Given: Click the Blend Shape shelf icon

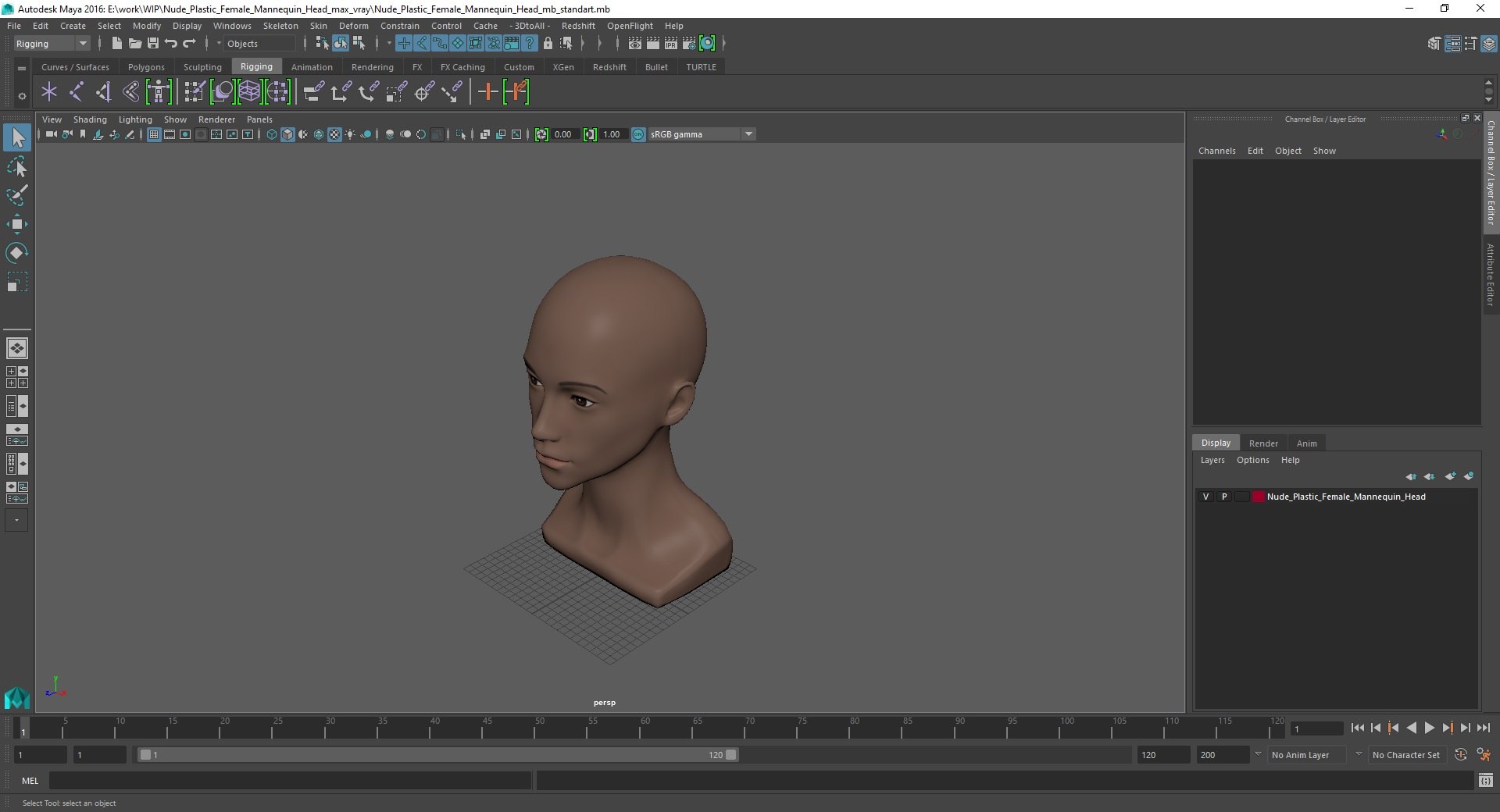Looking at the screenshot, I should pyautogui.click(x=223, y=92).
